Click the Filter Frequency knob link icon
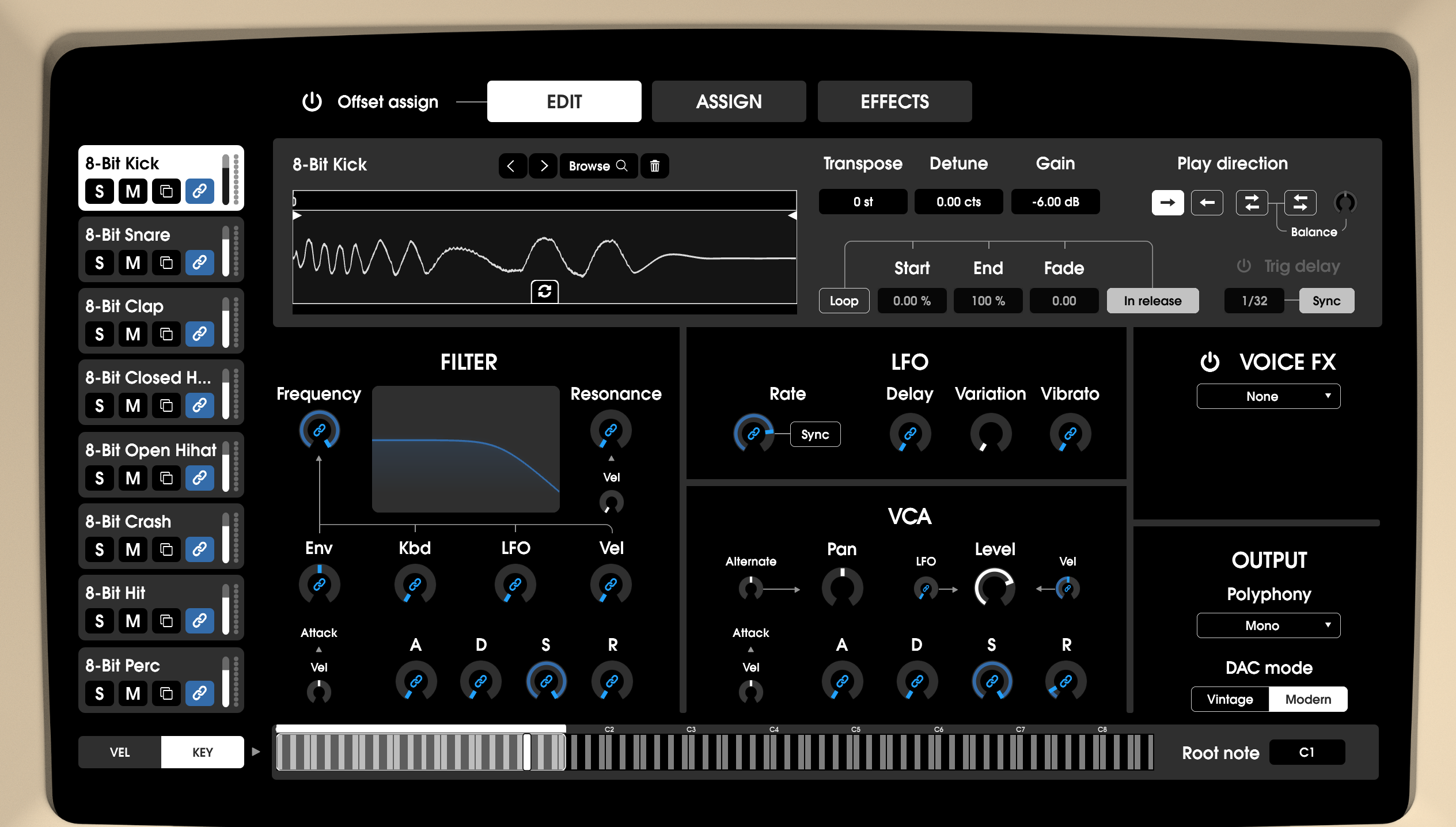This screenshot has height=827, width=1456. tap(319, 430)
